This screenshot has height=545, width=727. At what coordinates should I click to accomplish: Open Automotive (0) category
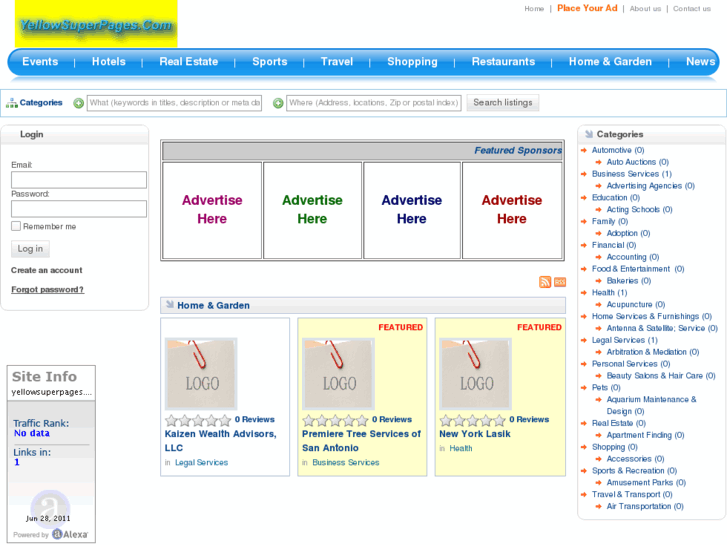click(618, 150)
